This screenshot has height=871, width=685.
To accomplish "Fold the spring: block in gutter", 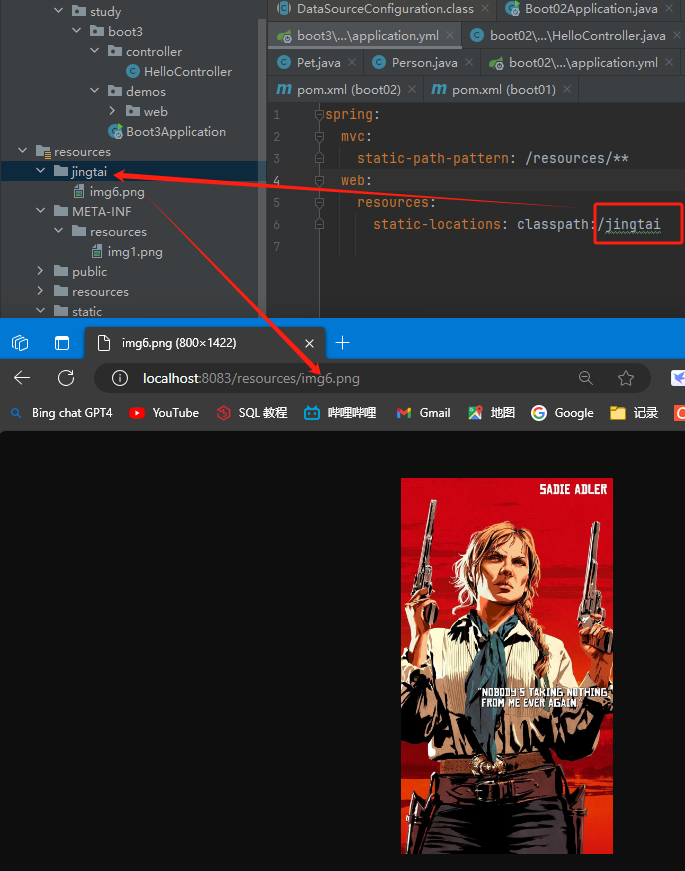I will (319, 114).
